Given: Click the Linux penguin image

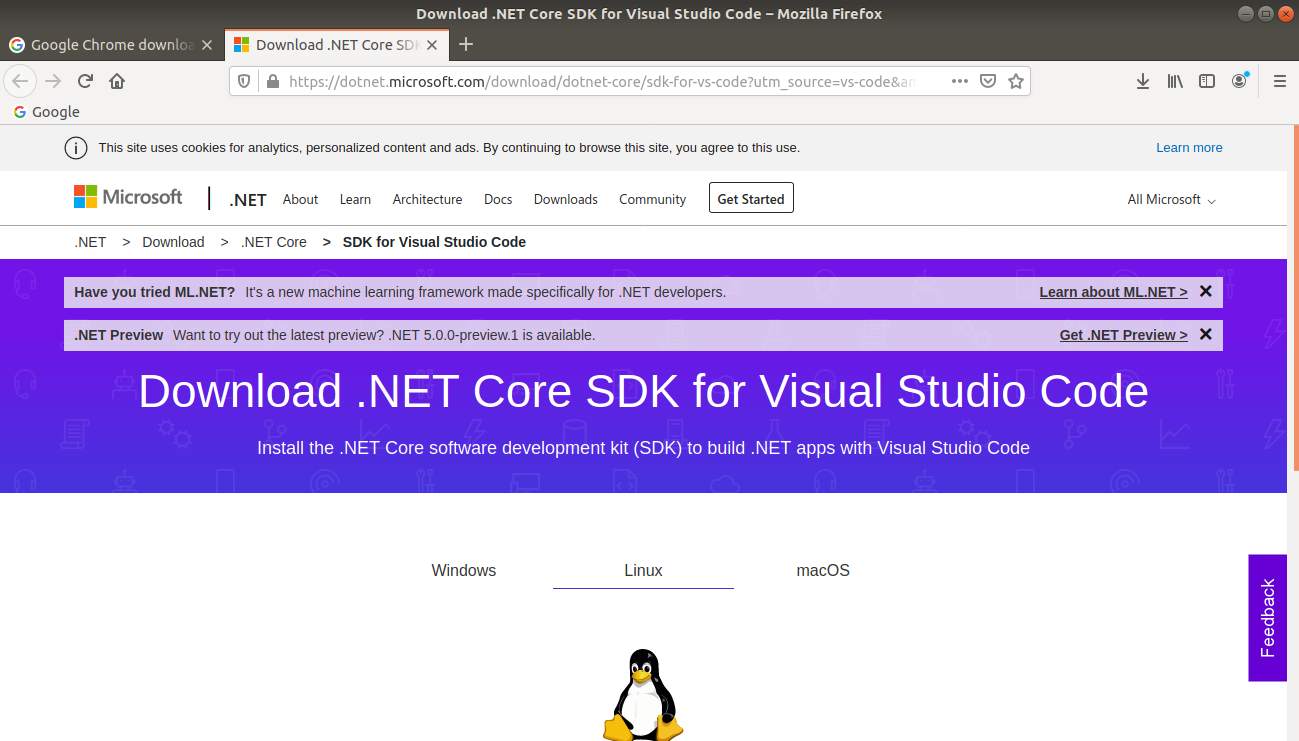Looking at the screenshot, I should tap(643, 694).
